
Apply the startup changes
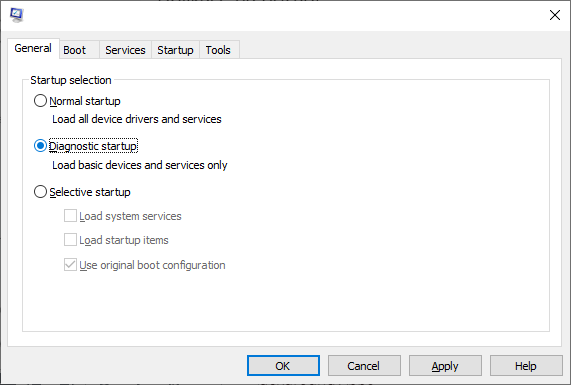click(445, 366)
